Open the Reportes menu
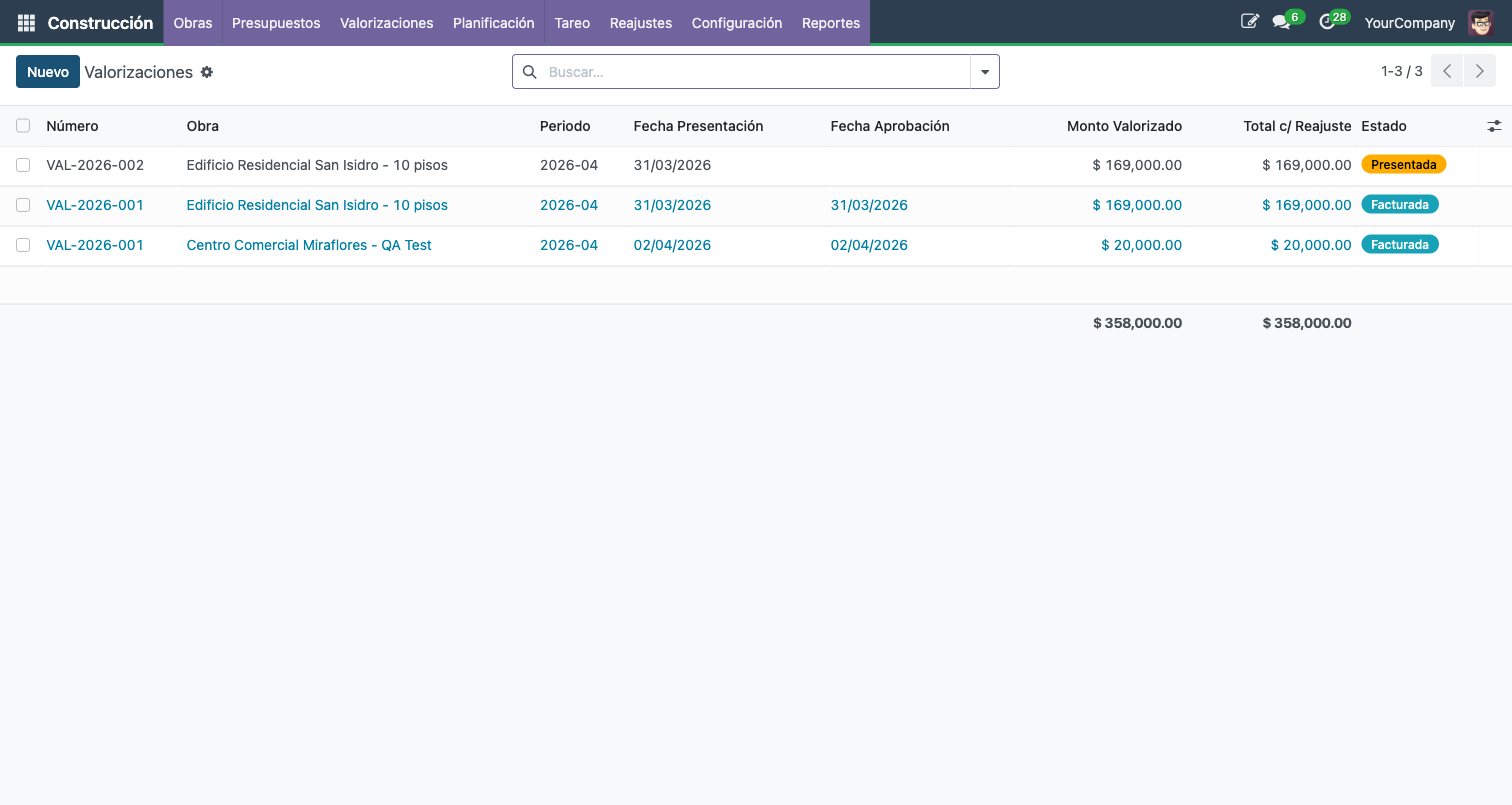This screenshot has width=1512, height=805. [x=830, y=22]
